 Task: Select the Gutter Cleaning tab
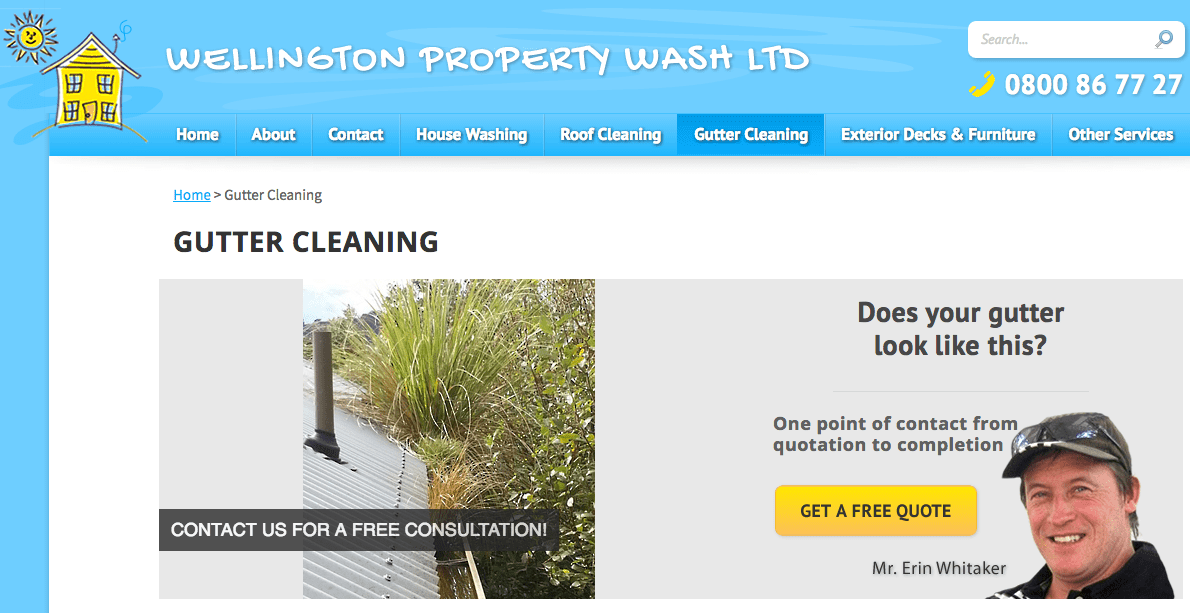point(751,134)
